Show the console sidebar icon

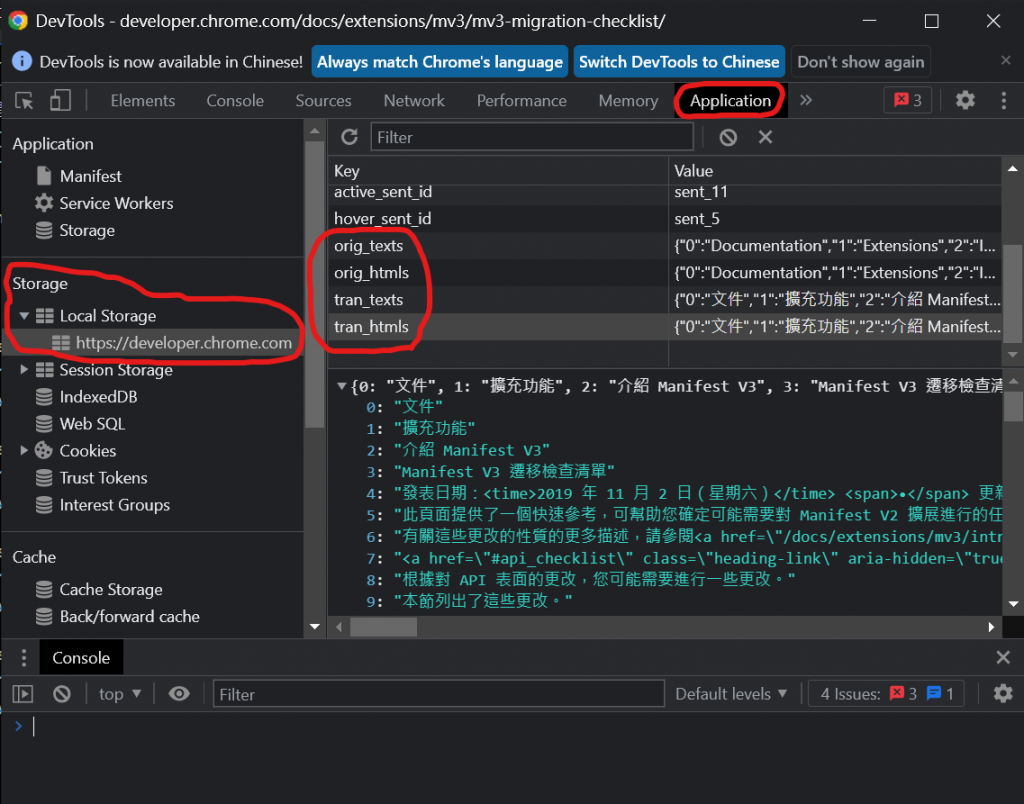coord(23,694)
